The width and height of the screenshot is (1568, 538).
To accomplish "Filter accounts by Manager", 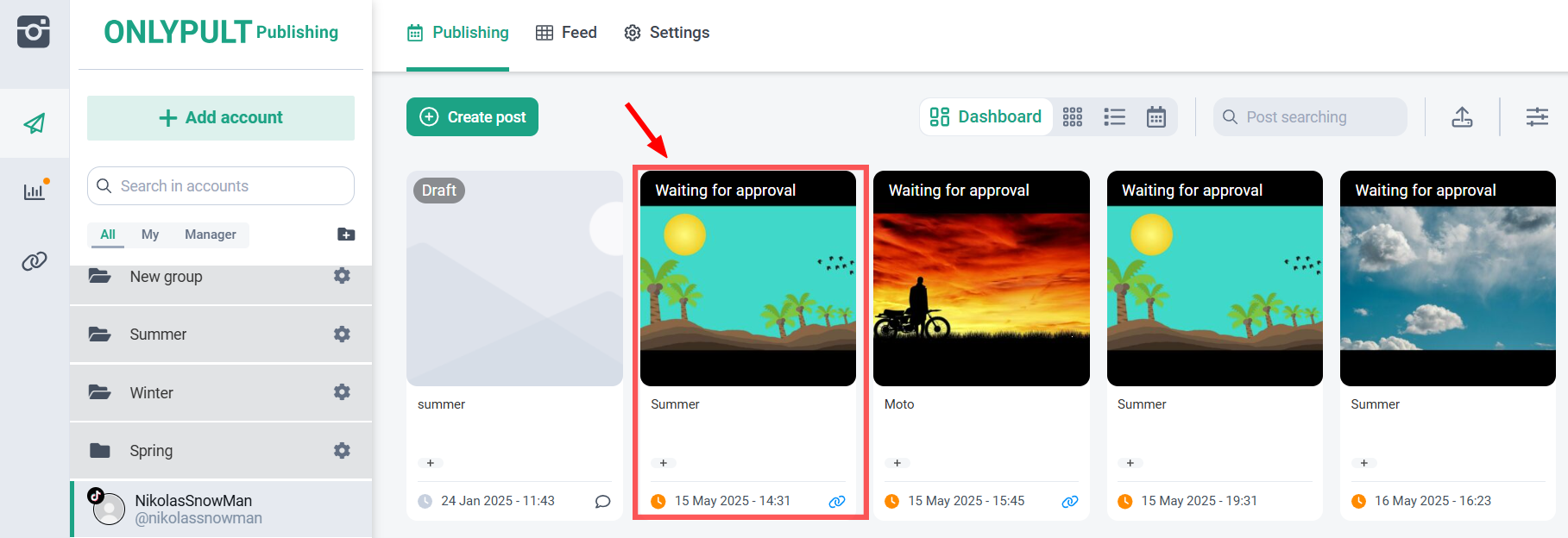I will (x=210, y=235).
